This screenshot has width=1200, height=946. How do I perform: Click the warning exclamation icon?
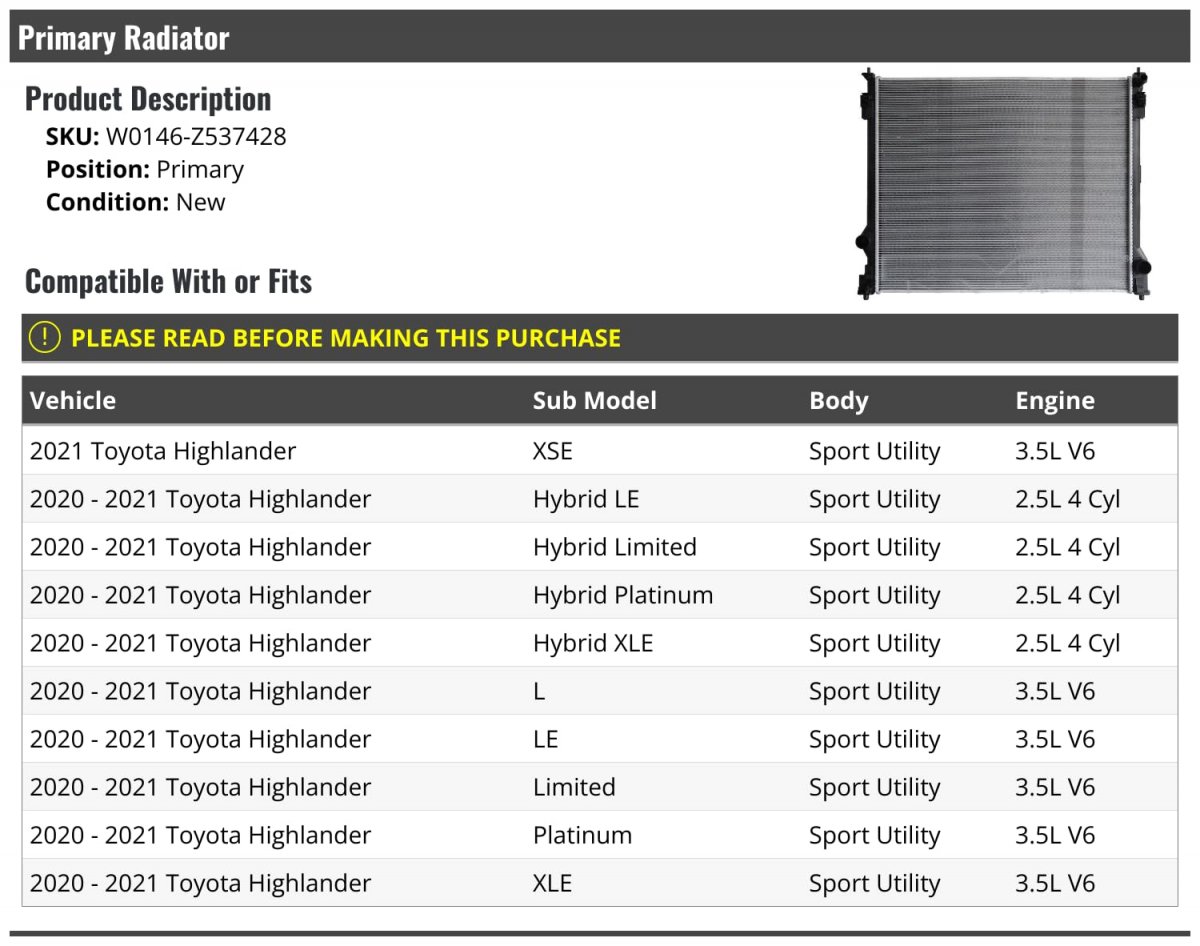[x=45, y=337]
